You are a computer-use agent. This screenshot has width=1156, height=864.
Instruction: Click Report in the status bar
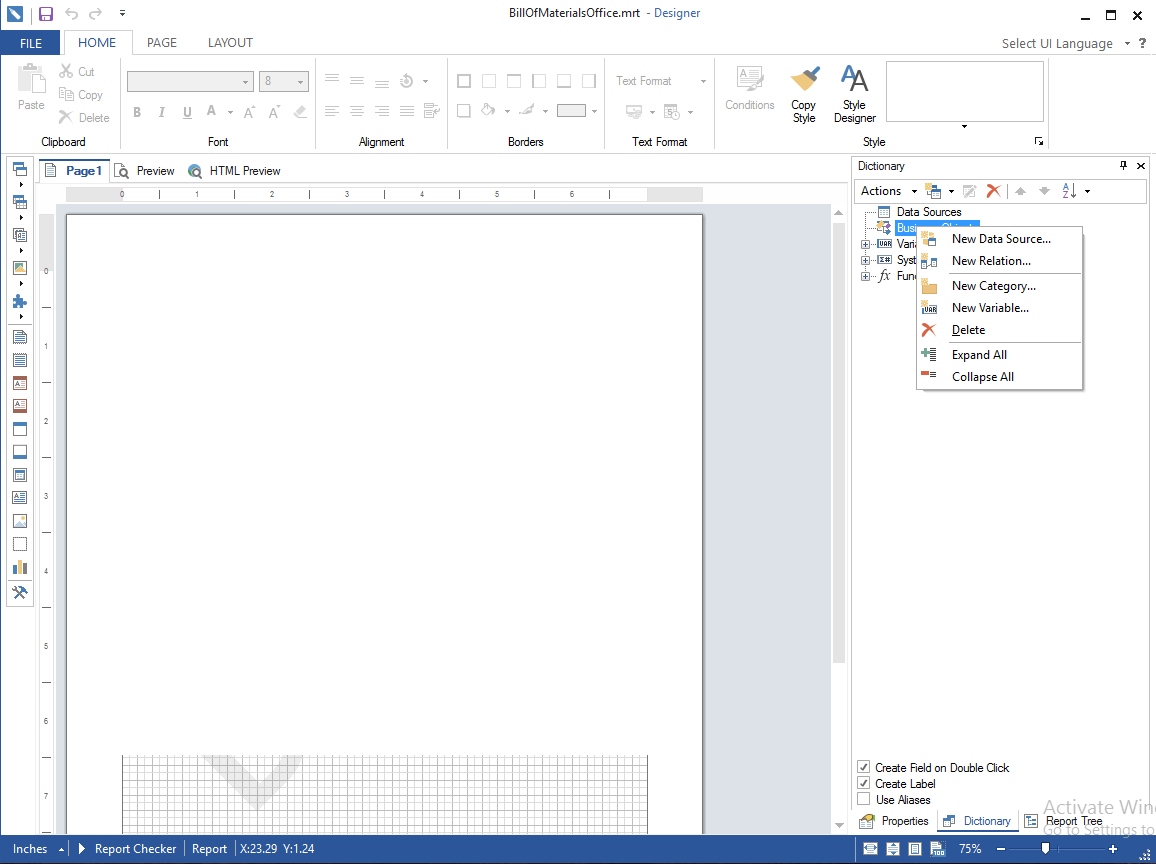[209, 849]
